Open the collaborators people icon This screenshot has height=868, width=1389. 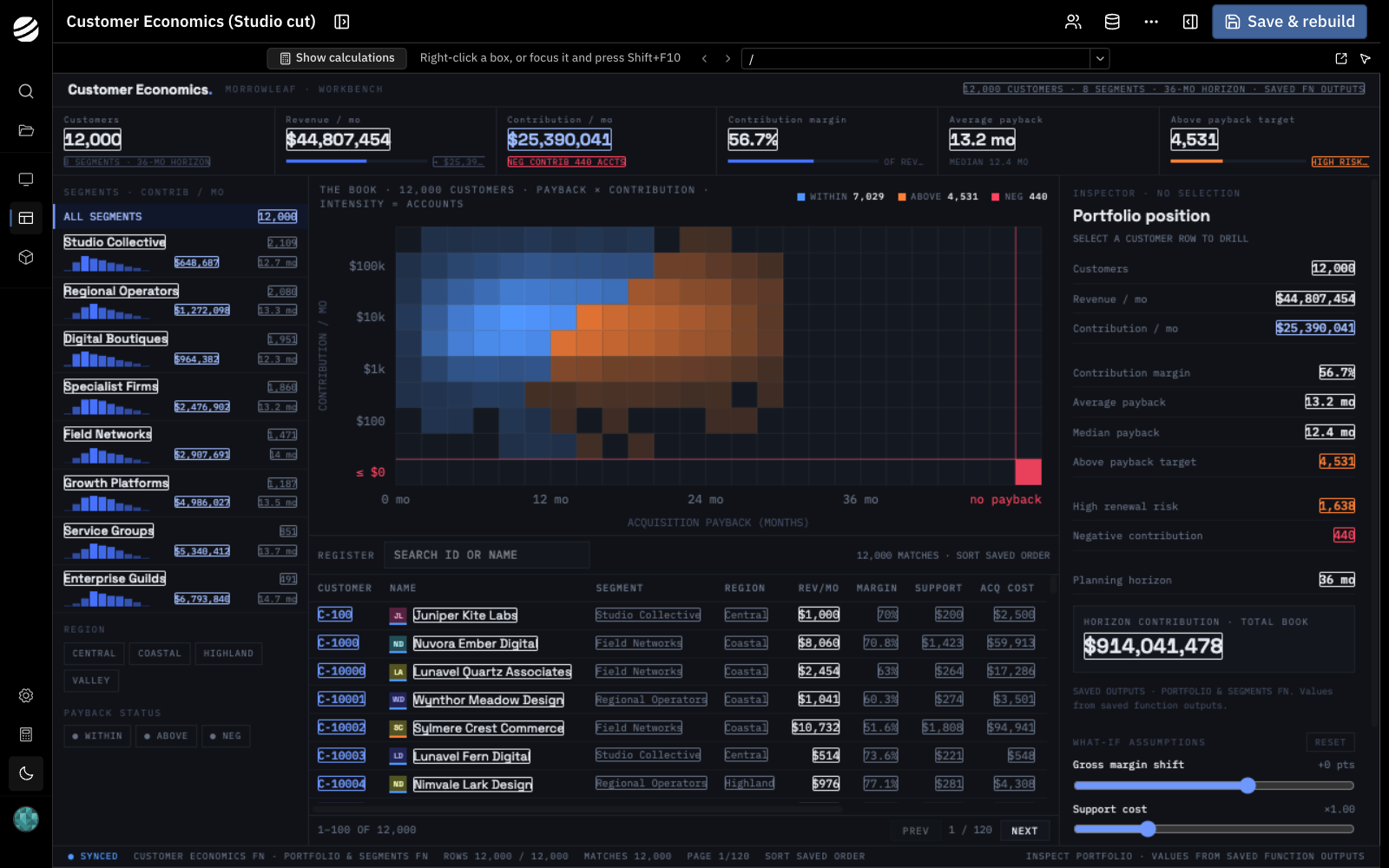click(1073, 22)
